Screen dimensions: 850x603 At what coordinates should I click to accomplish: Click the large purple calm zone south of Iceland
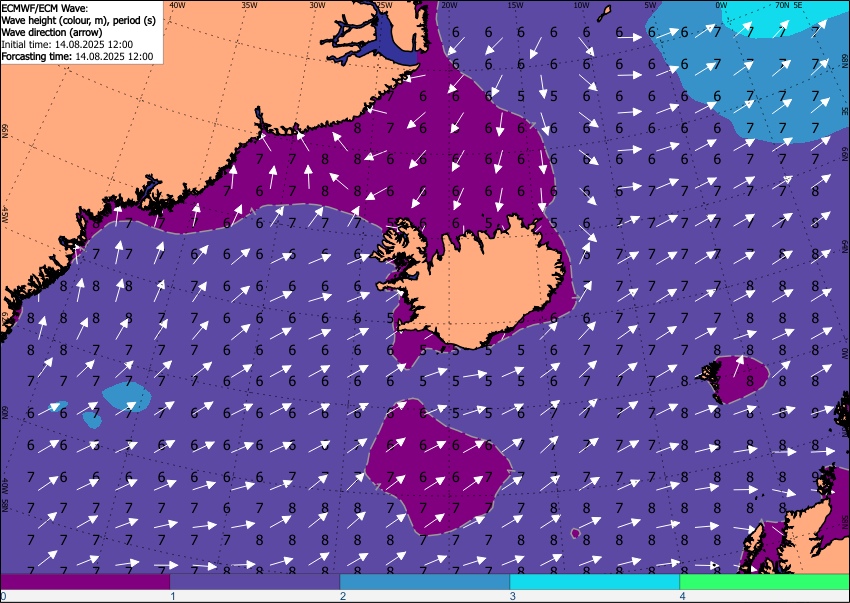pos(439,466)
